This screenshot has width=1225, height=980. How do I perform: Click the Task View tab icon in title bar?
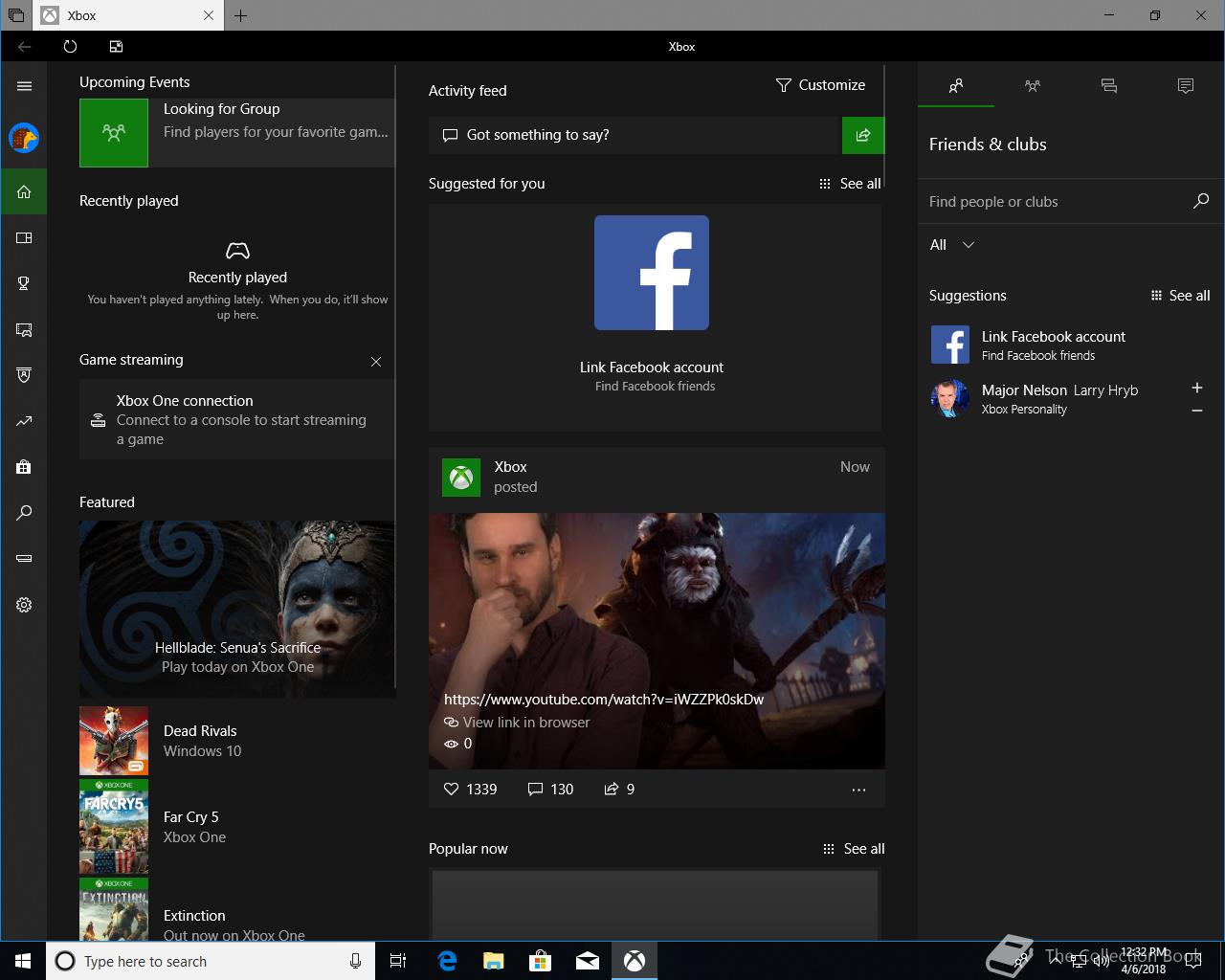point(16,15)
